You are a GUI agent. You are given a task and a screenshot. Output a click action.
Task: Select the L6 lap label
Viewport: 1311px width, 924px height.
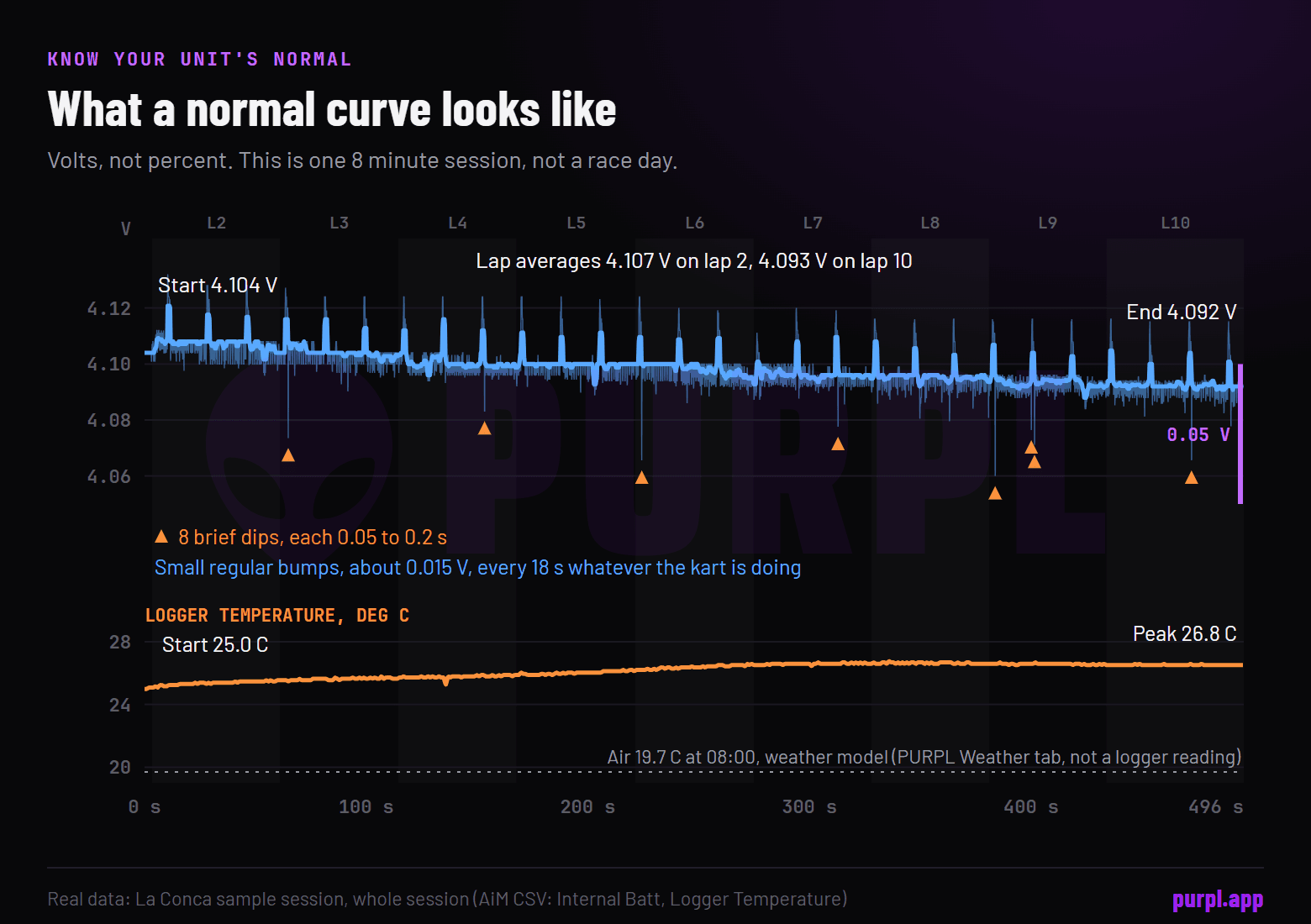click(695, 223)
